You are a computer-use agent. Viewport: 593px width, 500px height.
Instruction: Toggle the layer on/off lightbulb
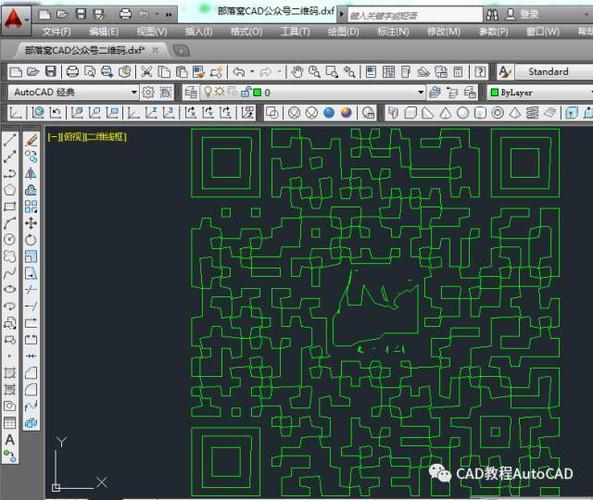pyautogui.click(x=208, y=92)
